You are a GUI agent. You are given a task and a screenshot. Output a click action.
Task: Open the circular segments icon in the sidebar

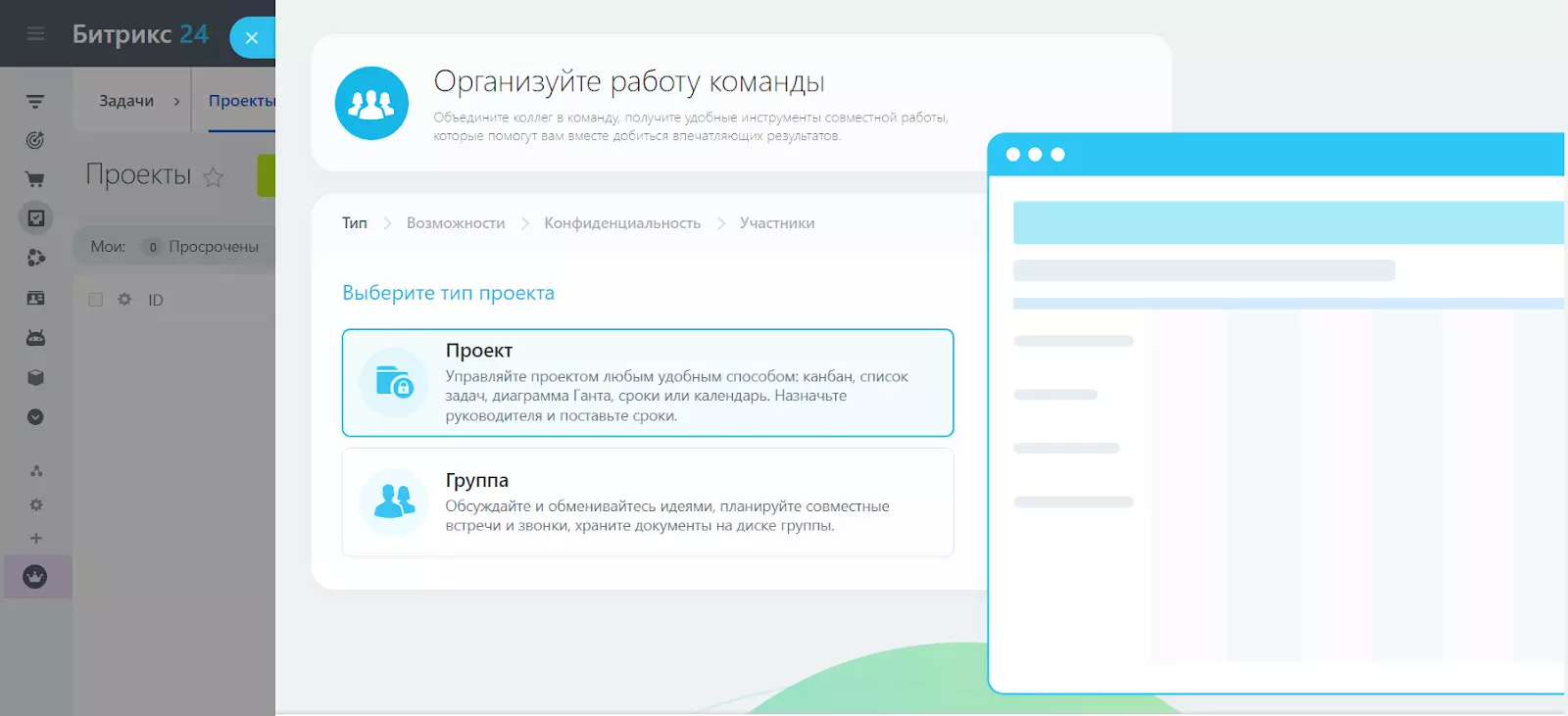pos(35,258)
